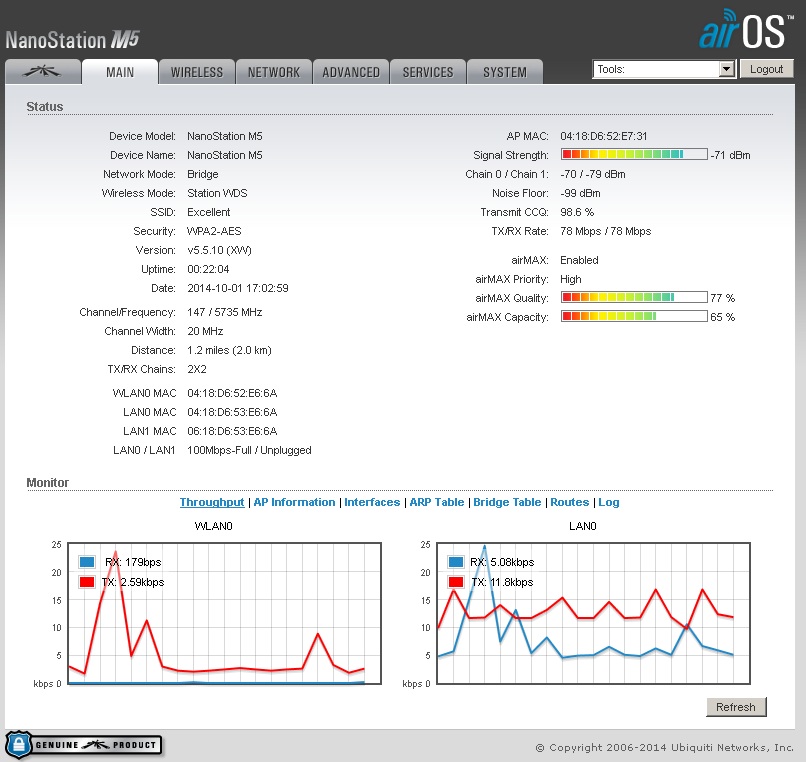The image size is (806, 762).
Task: Click the airOS logo
Action: 743,30
